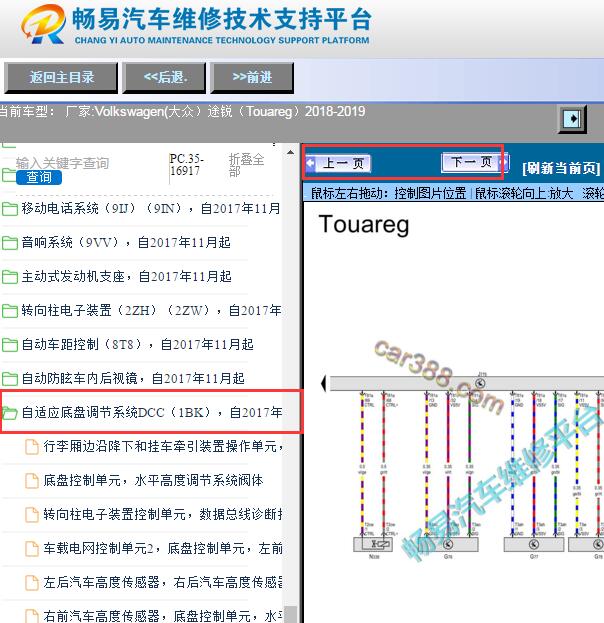Click the 刷新当前页 link
This screenshot has height=623, width=604.
(x=561, y=168)
